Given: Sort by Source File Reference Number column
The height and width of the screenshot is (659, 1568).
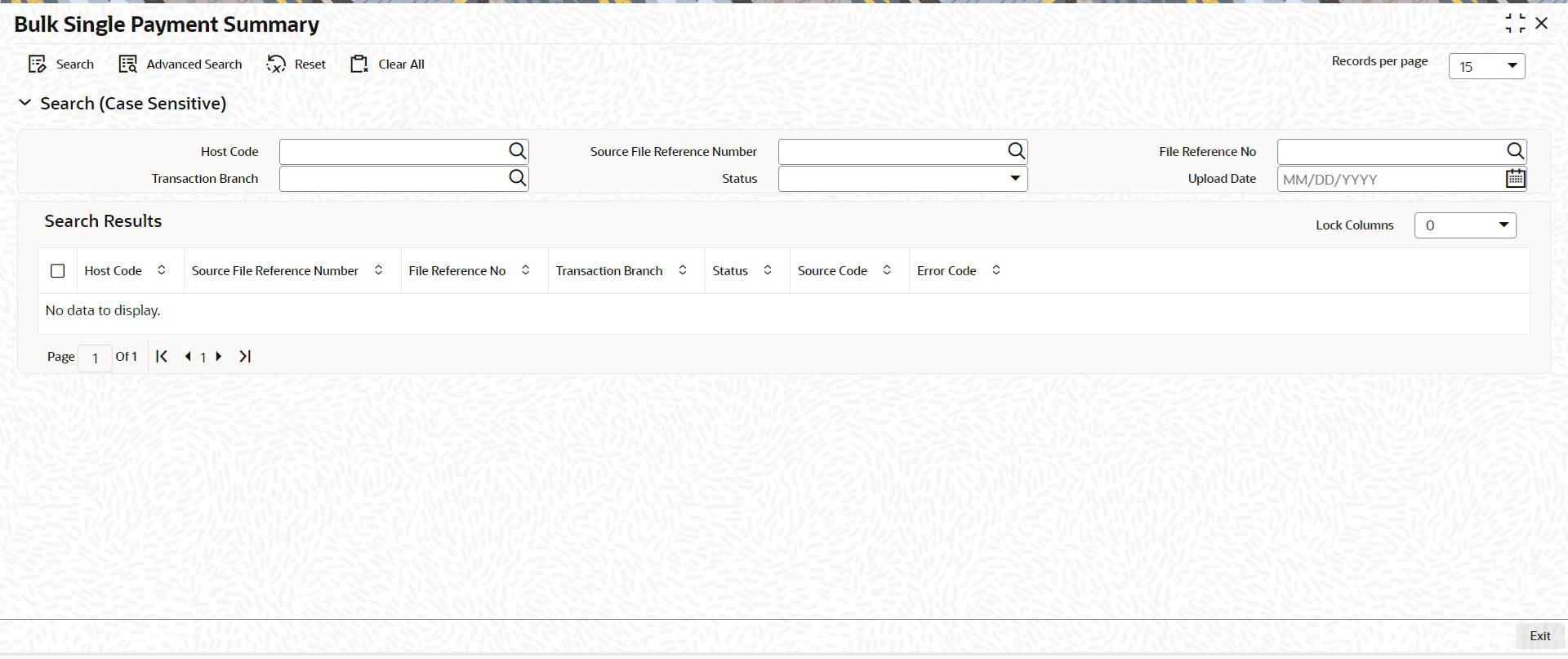Looking at the screenshot, I should point(379,270).
